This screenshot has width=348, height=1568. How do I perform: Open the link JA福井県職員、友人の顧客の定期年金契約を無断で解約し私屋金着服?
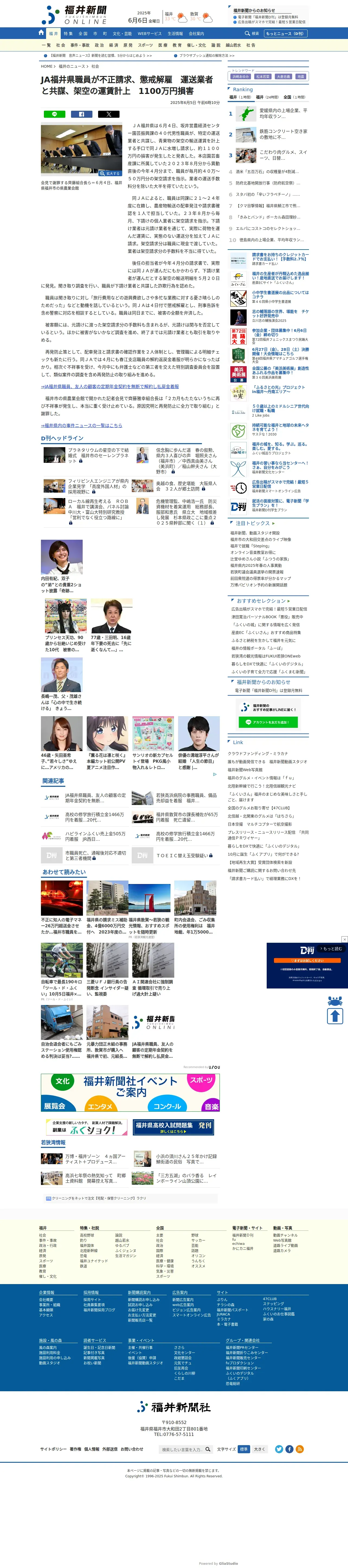click(110, 386)
